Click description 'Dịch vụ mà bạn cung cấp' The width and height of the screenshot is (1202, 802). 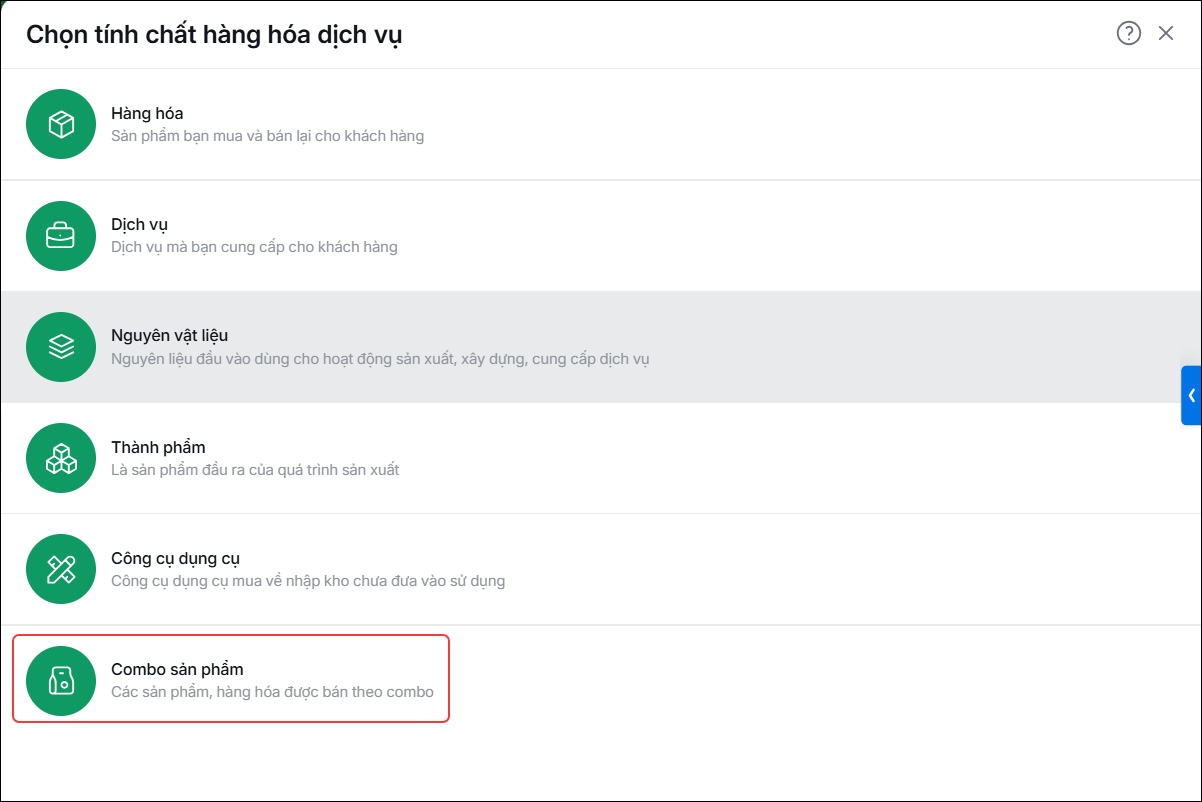(254, 247)
